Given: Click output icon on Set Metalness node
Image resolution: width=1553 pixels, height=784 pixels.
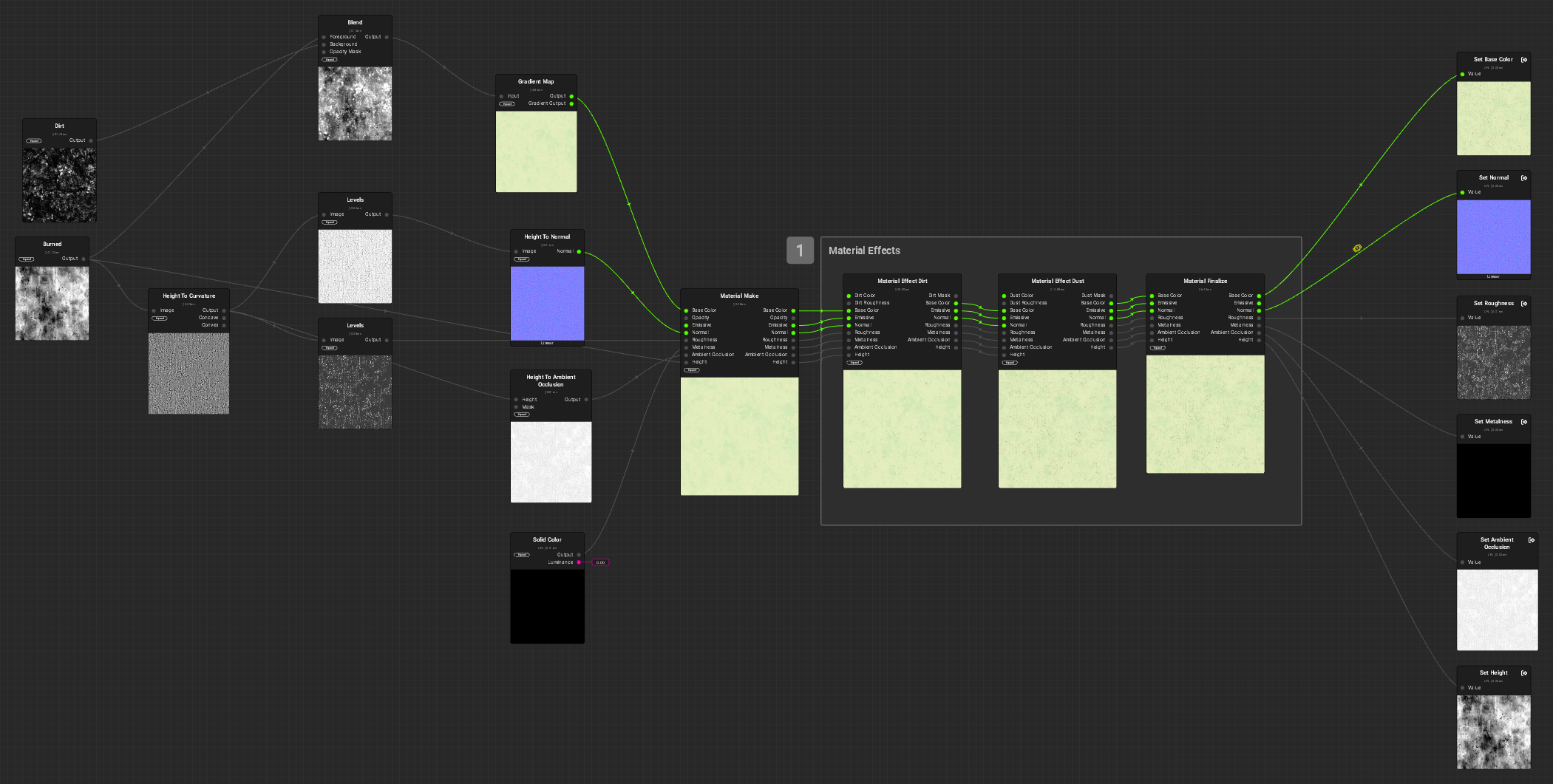Looking at the screenshot, I should 1523,422.
